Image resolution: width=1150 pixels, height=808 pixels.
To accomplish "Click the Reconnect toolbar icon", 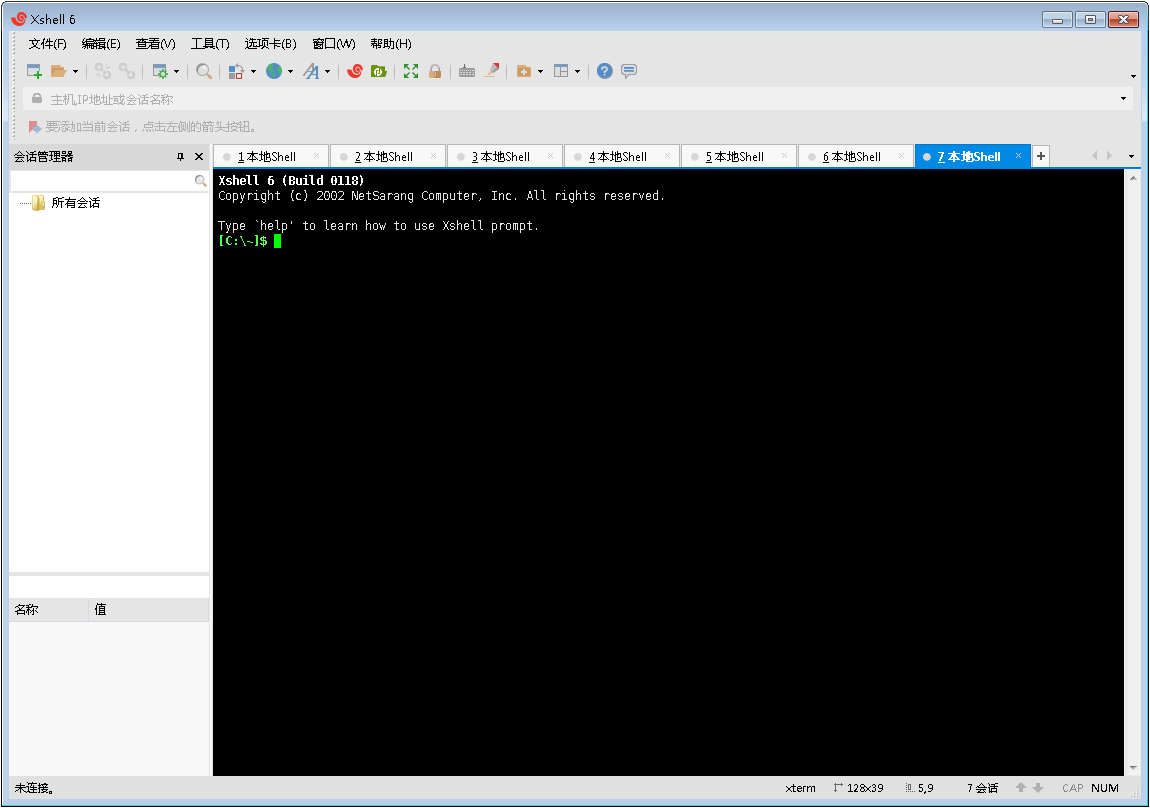I will pyautogui.click(x=103, y=71).
